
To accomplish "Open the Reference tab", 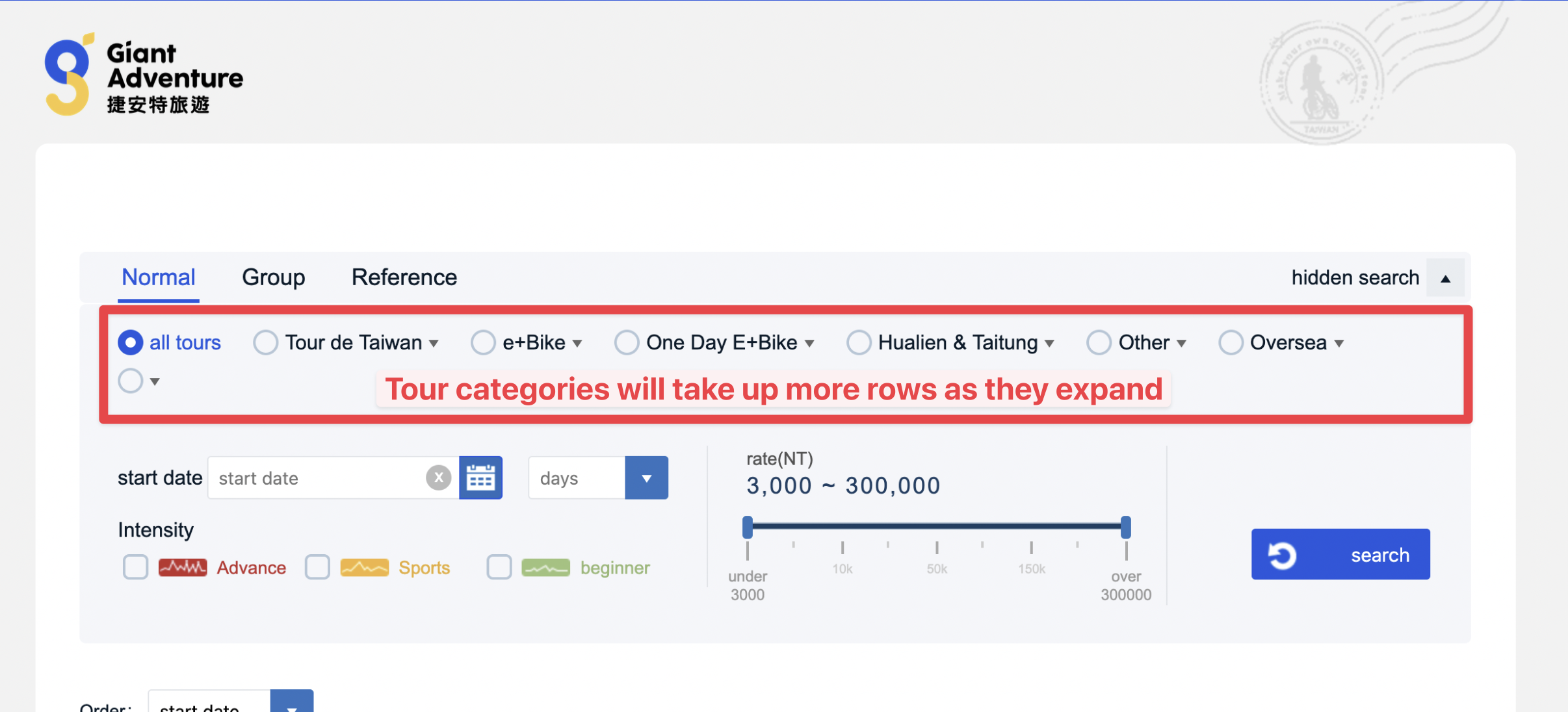I will tap(404, 277).
